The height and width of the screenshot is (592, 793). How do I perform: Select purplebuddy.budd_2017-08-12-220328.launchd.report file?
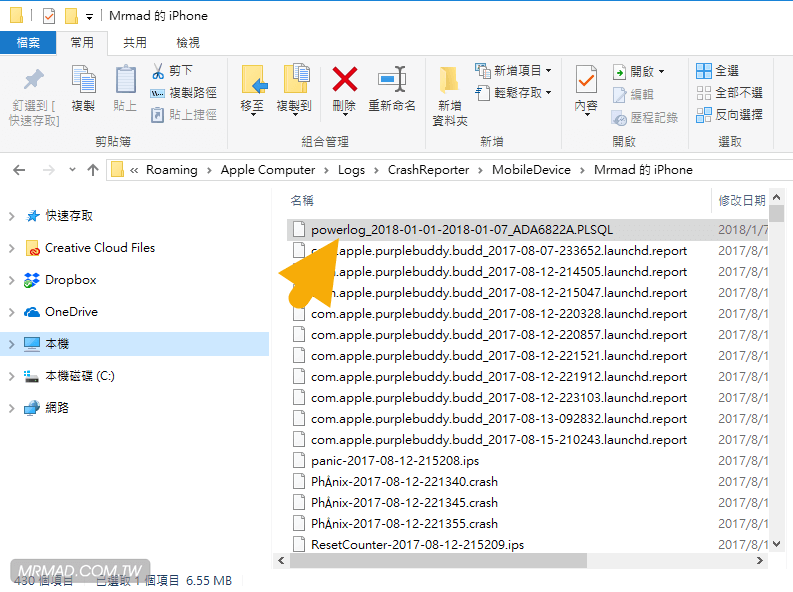click(498, 314)
